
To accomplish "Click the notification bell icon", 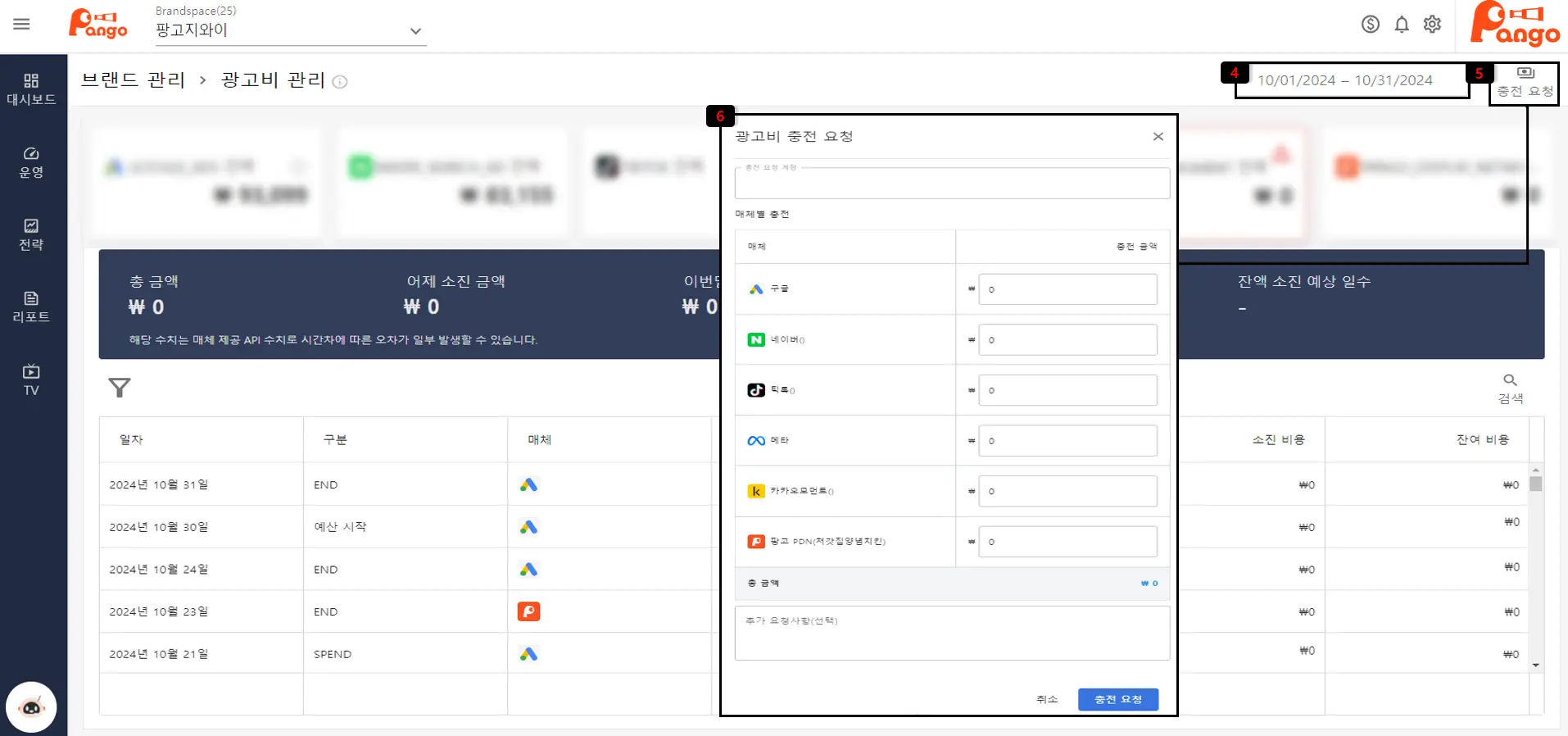I will (1402, 25).
